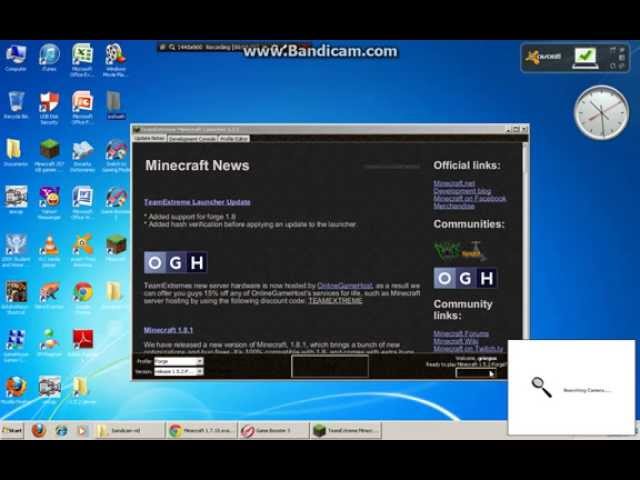This screenshot has width=640, height=480.
Task: Open the Profile dropdown showing Forge
Action: coord(178,361)
